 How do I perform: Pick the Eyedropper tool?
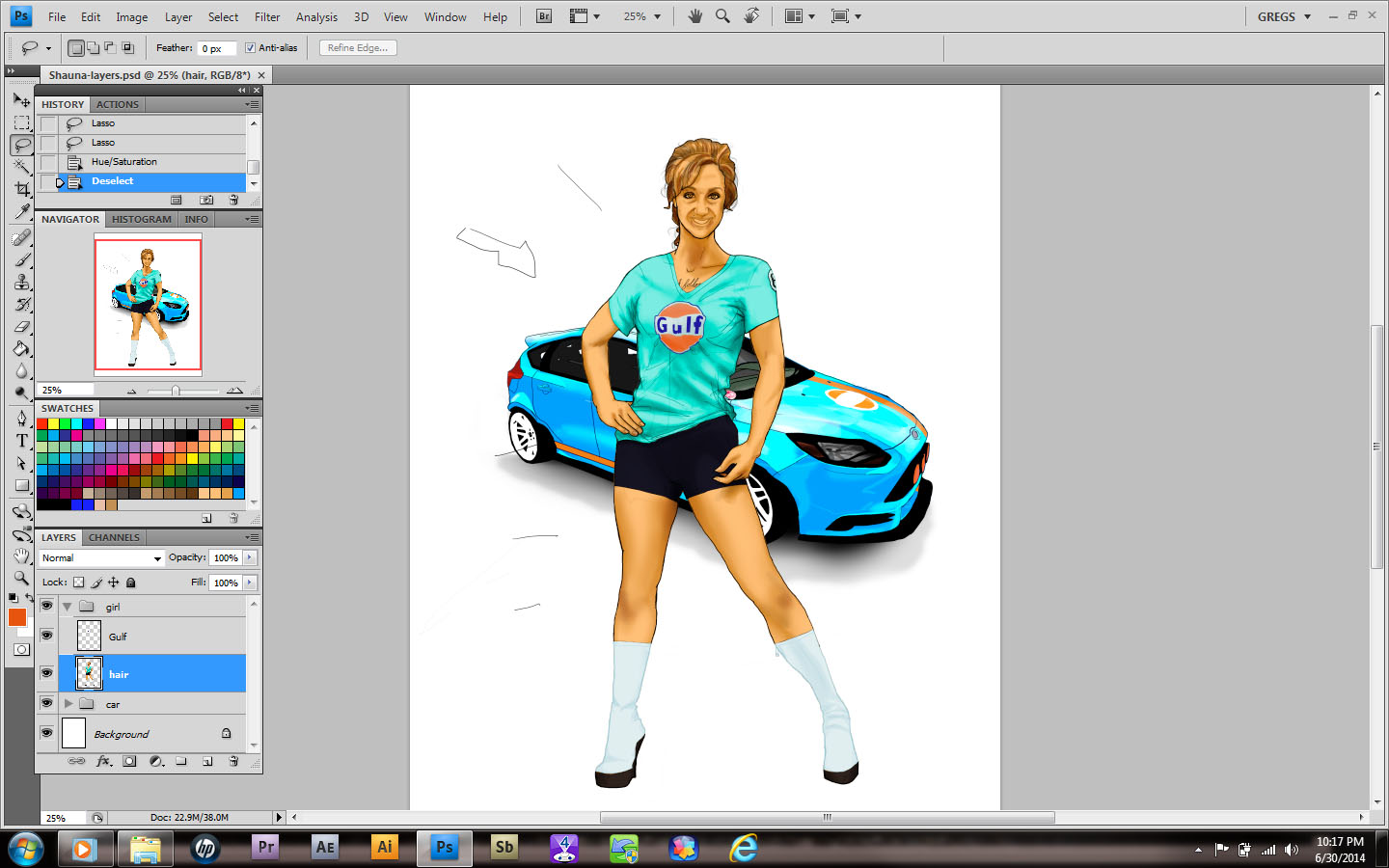point(21,212)
